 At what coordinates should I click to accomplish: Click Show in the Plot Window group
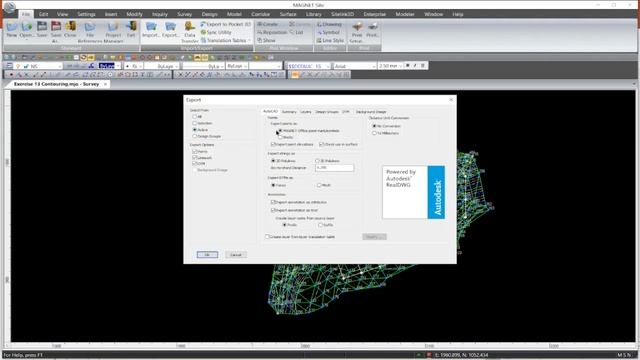[x=266, y=40]
